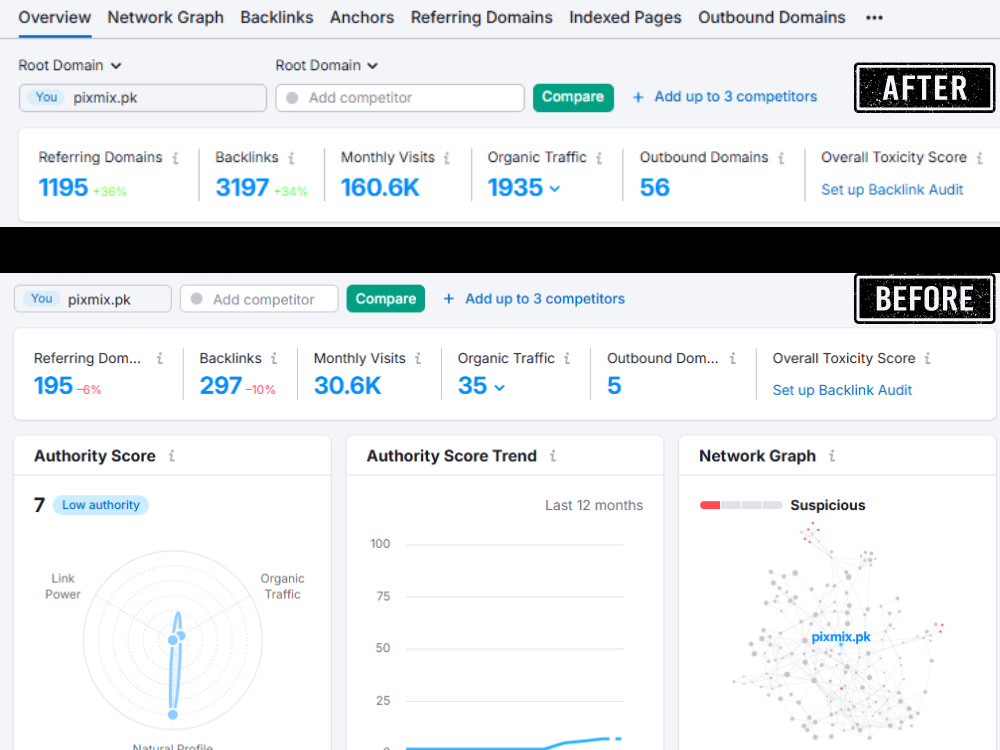This screenshot has height=750, width=1000.
Task: Click Outbound Domains value 56
Action: click(654, 188)
